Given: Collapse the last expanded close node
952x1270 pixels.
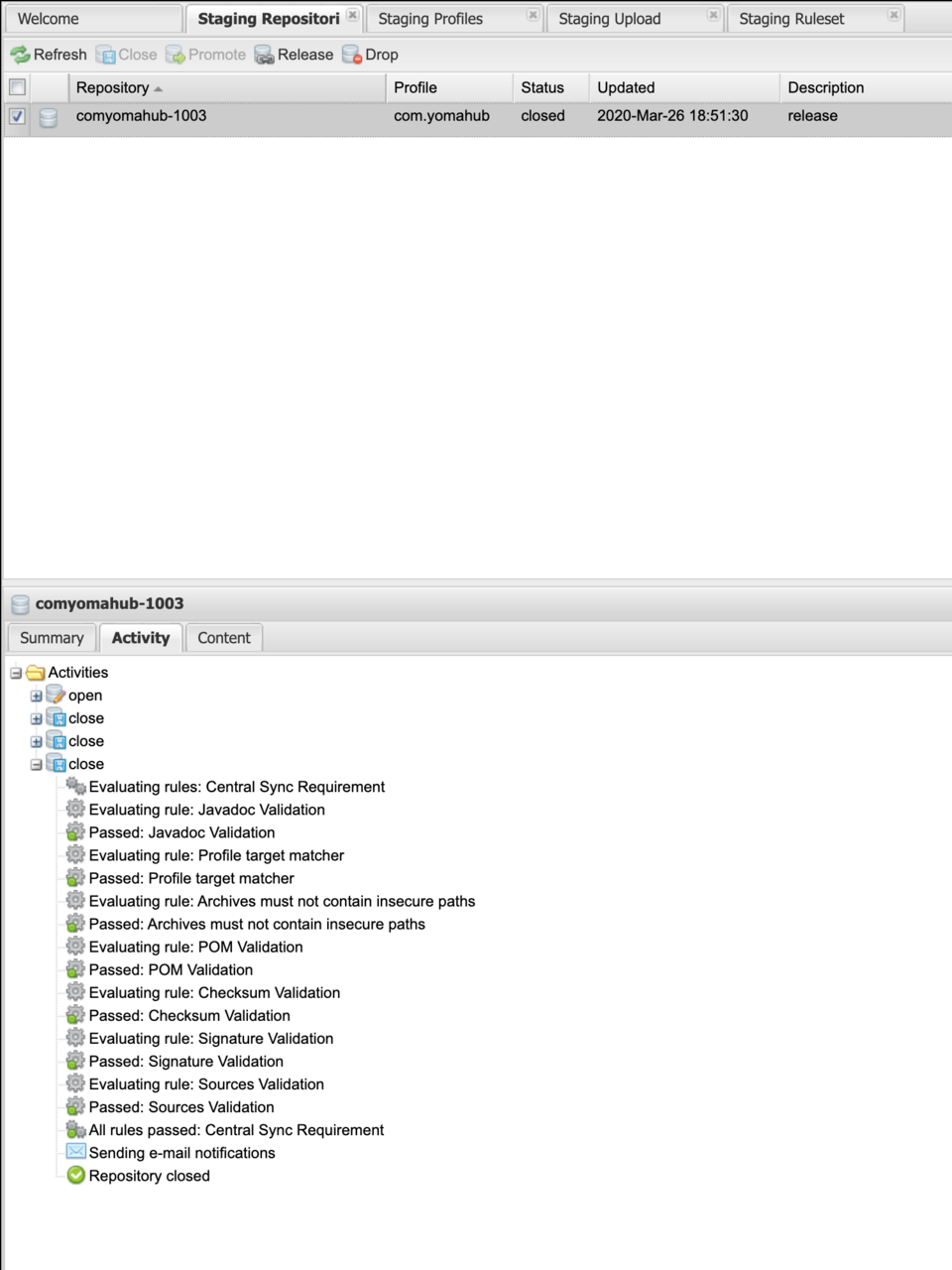Looking at the screenshot, I should click(36, 764).
